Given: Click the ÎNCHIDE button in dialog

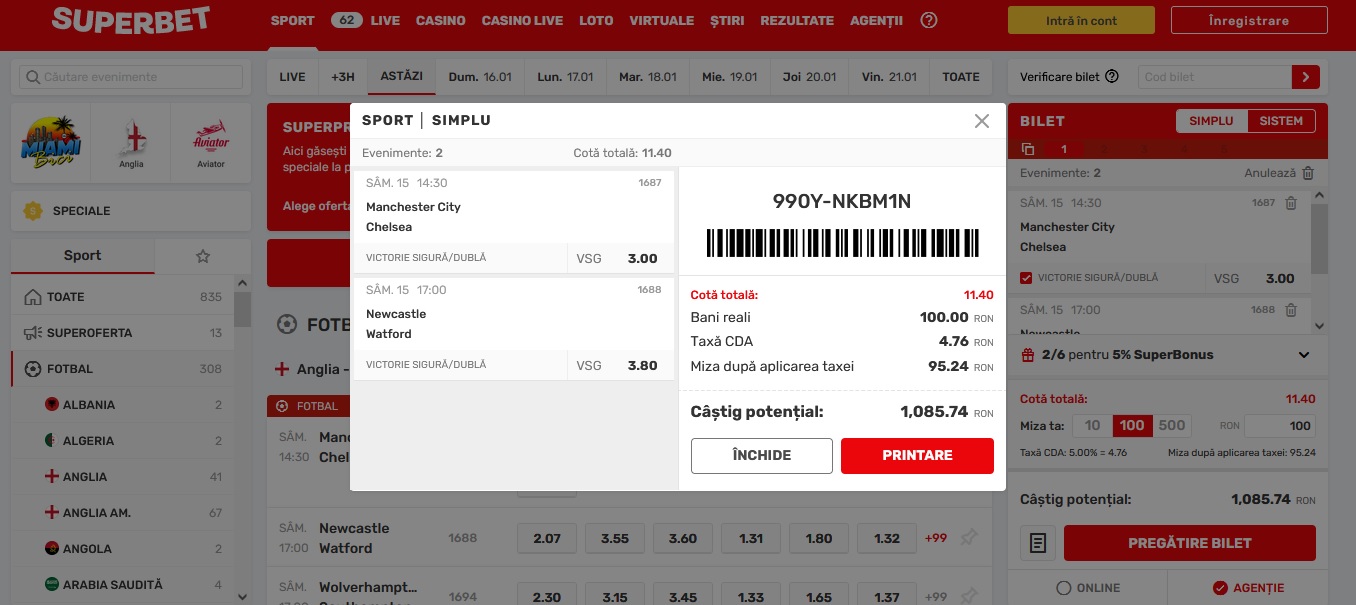Looking at the screenshot, I should click(x=762, y=455).
